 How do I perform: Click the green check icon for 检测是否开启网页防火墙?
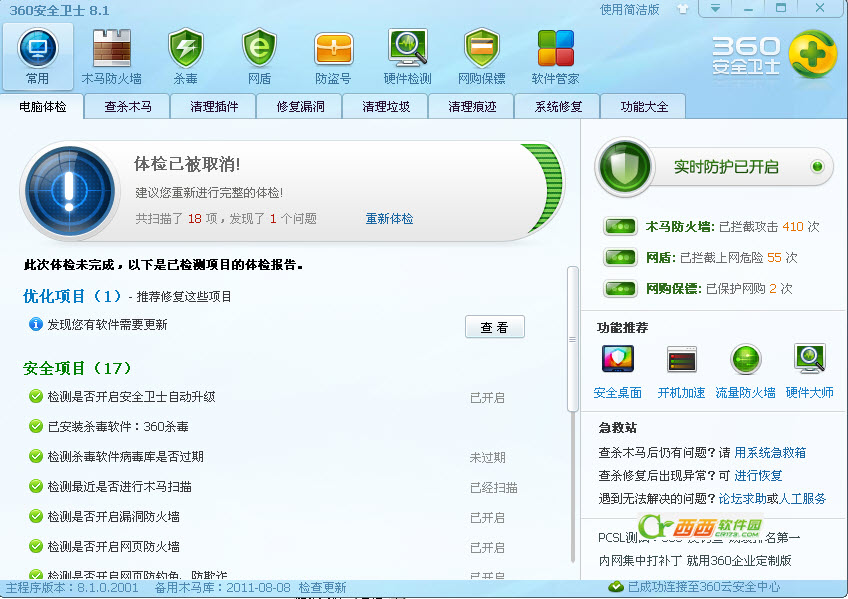pos(36,546)
